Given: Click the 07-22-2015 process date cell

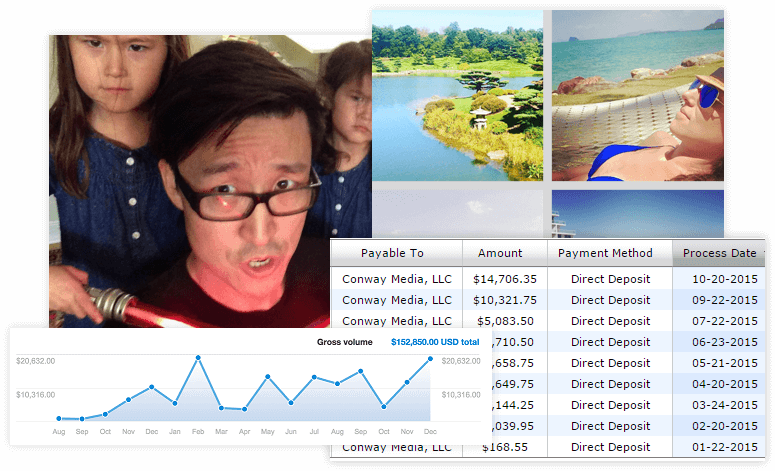Looking at the screenshot, I should click(725, 321).
